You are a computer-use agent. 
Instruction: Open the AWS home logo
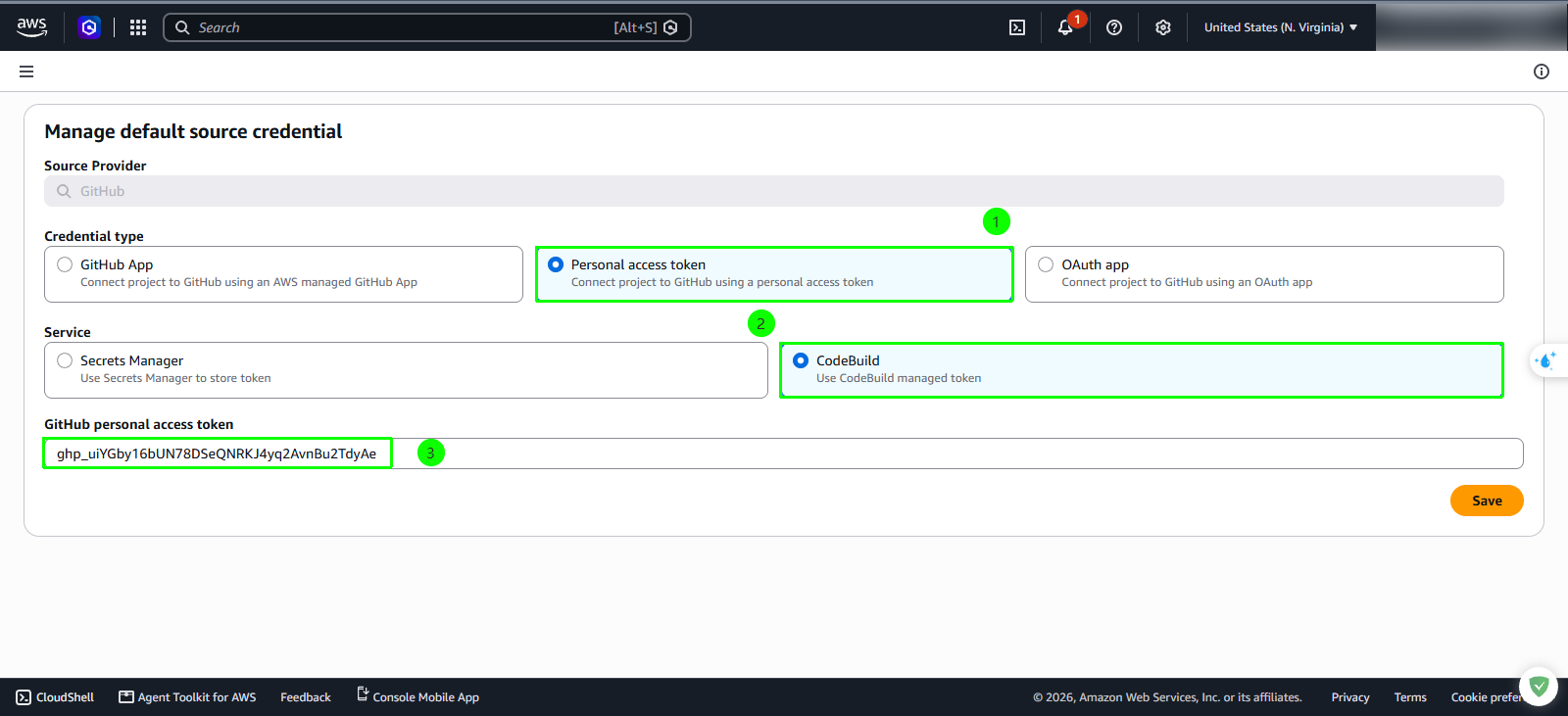31,27
